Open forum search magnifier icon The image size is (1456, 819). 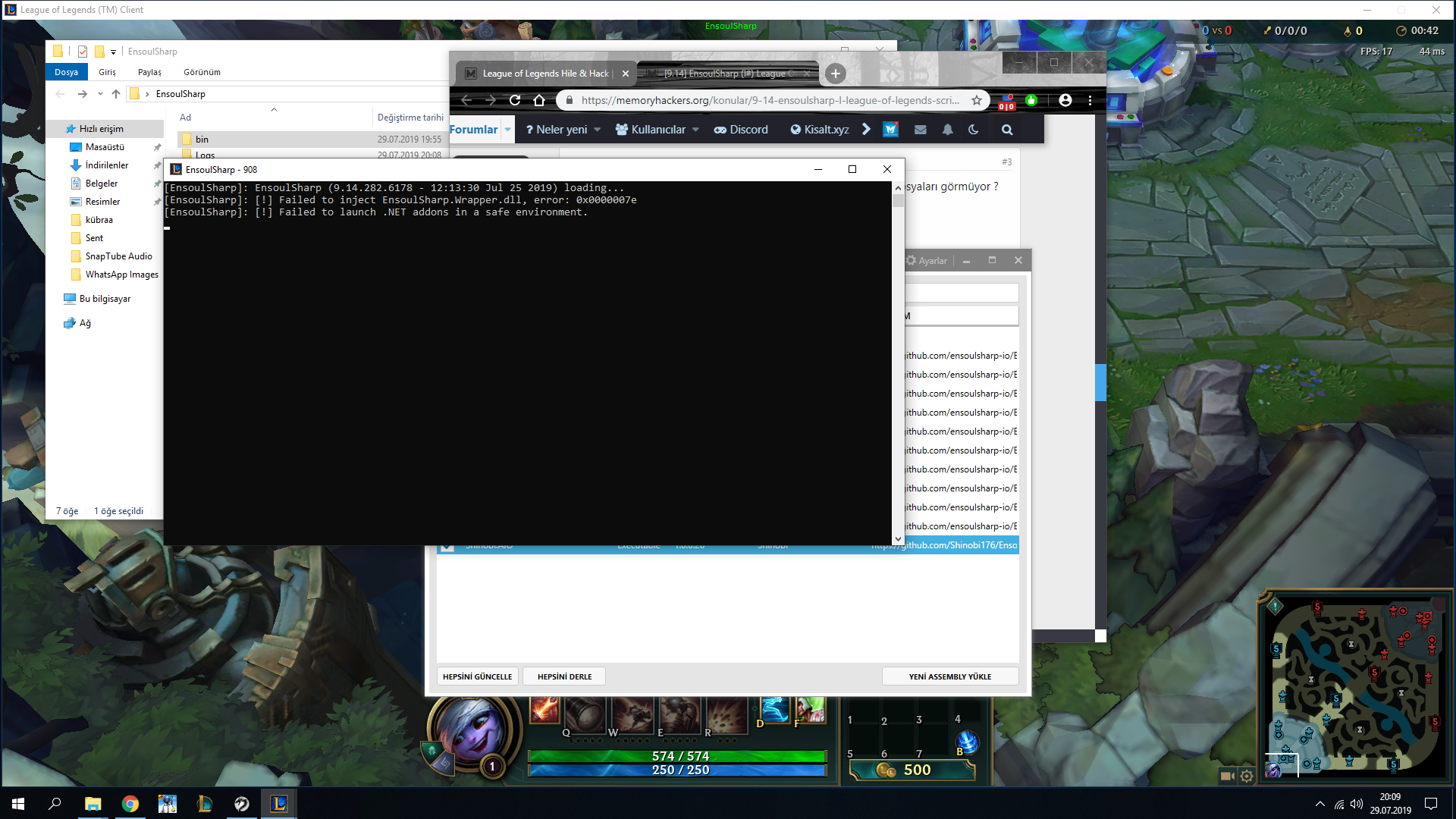point(1007,130)
